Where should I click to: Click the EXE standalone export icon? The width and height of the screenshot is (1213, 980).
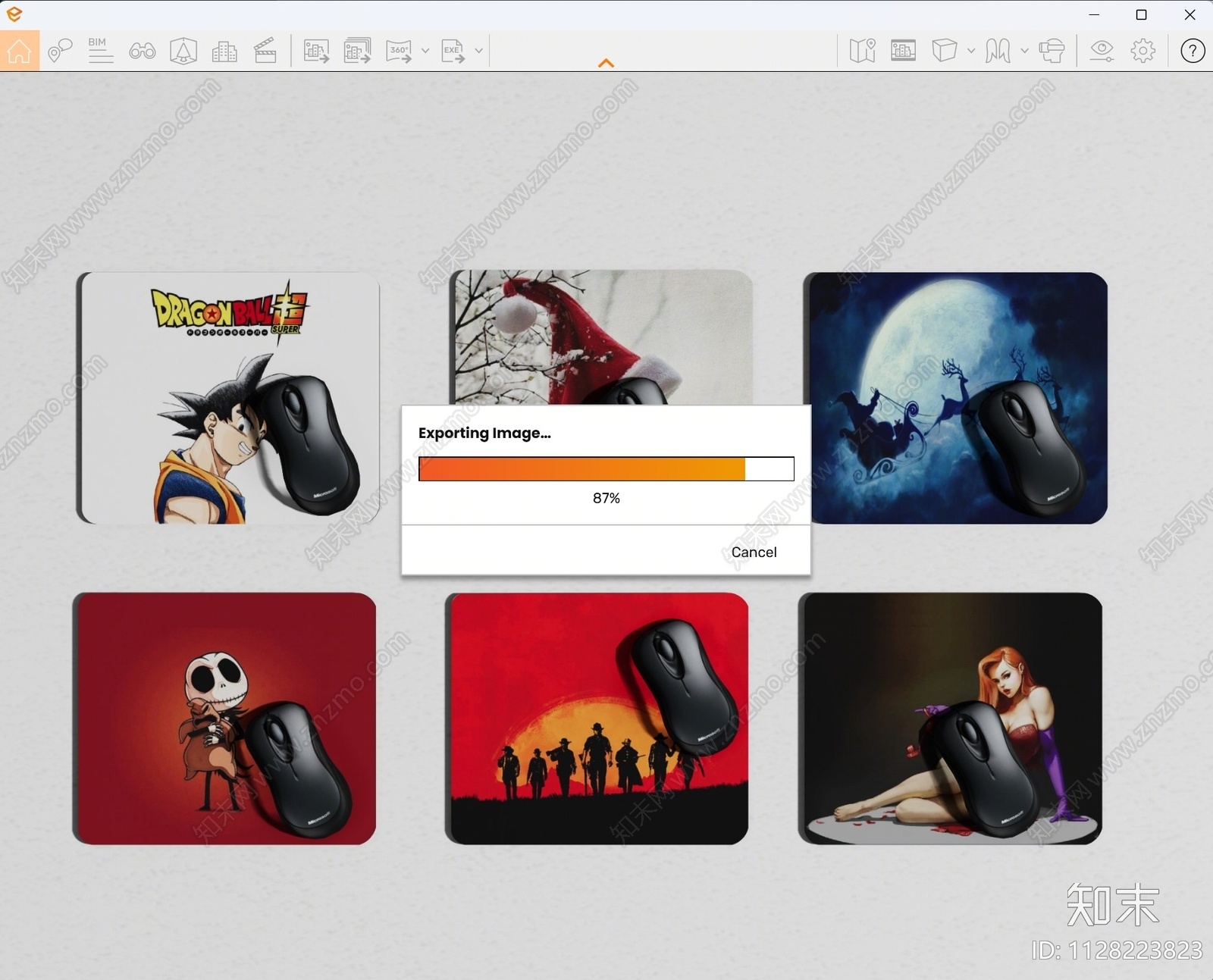coord(453,51)
